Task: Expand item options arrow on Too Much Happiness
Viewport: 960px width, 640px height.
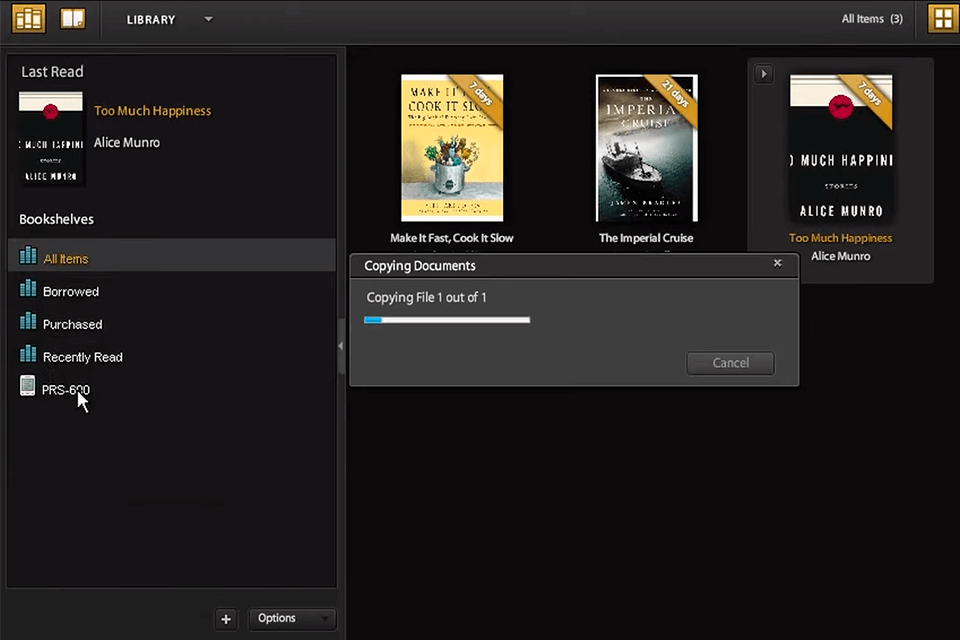Action: point(763,74)
